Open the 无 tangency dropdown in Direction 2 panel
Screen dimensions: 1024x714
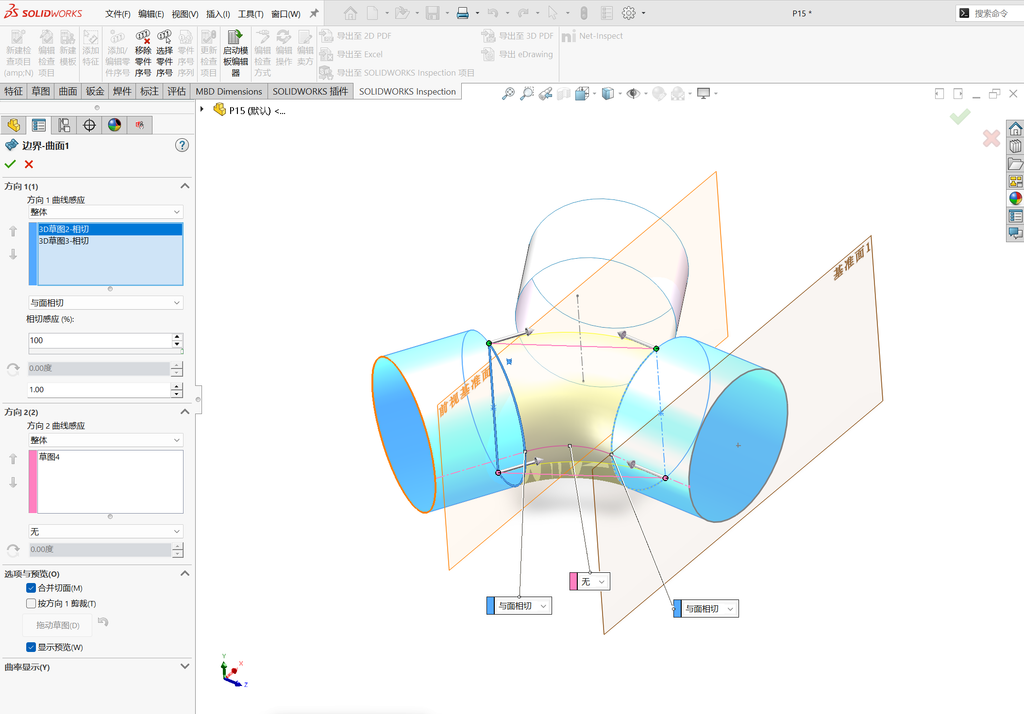(105, 532)
